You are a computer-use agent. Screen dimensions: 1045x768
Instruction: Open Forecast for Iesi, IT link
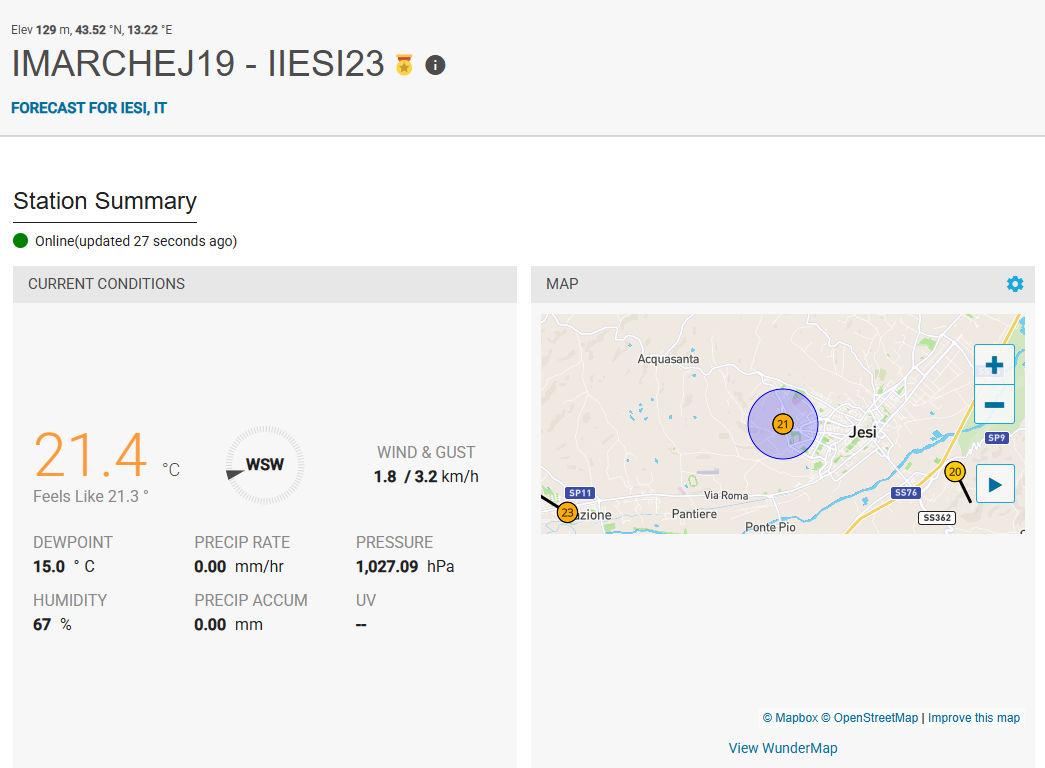(x=89, y=108)
